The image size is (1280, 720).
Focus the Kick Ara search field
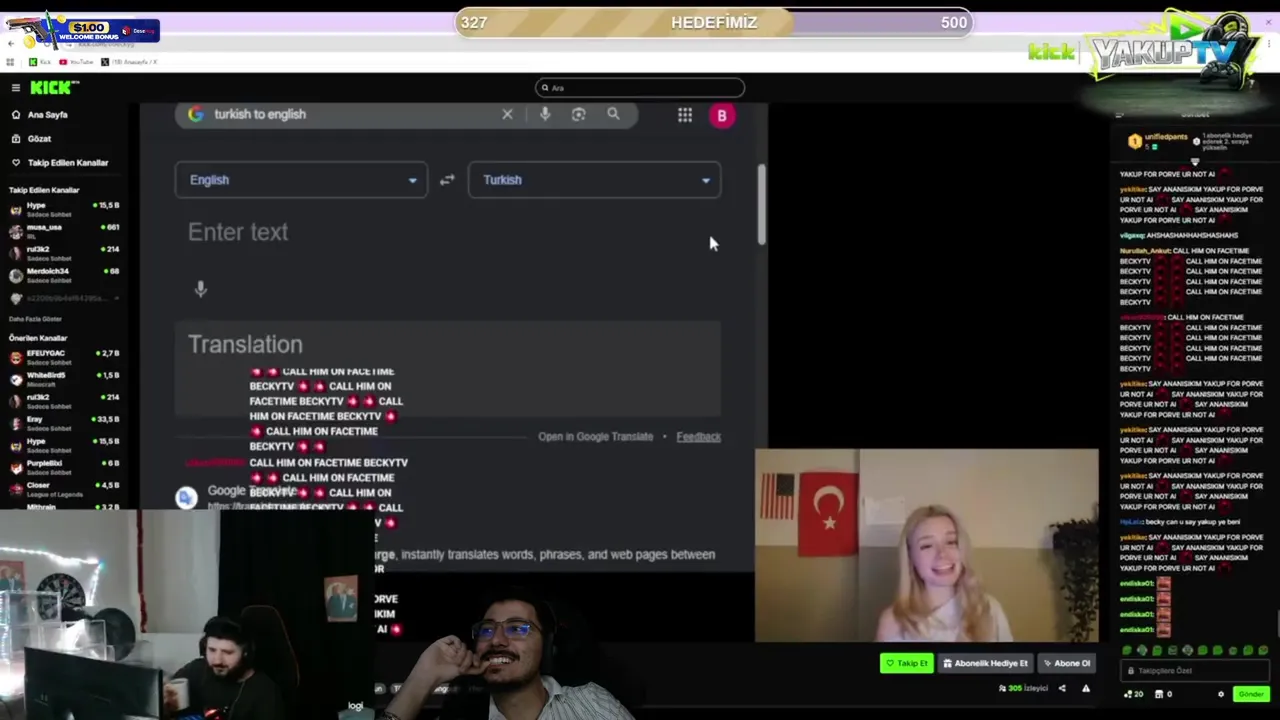(x=640, y=88)
